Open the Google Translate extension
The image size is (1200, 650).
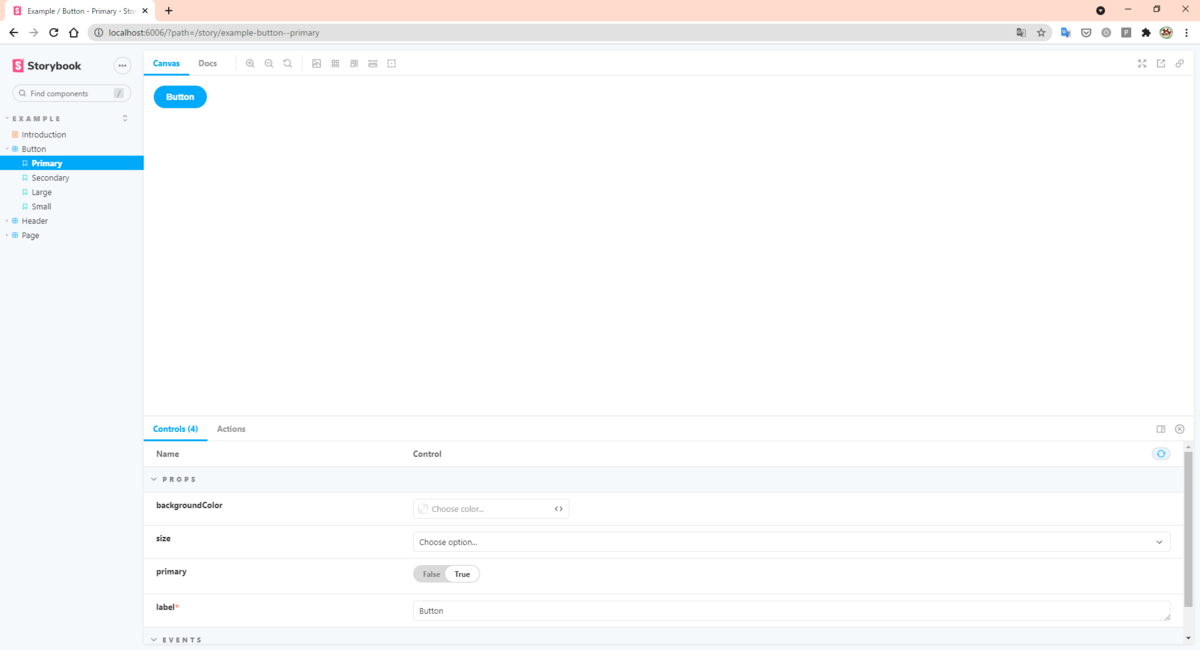click(1066, 33)
